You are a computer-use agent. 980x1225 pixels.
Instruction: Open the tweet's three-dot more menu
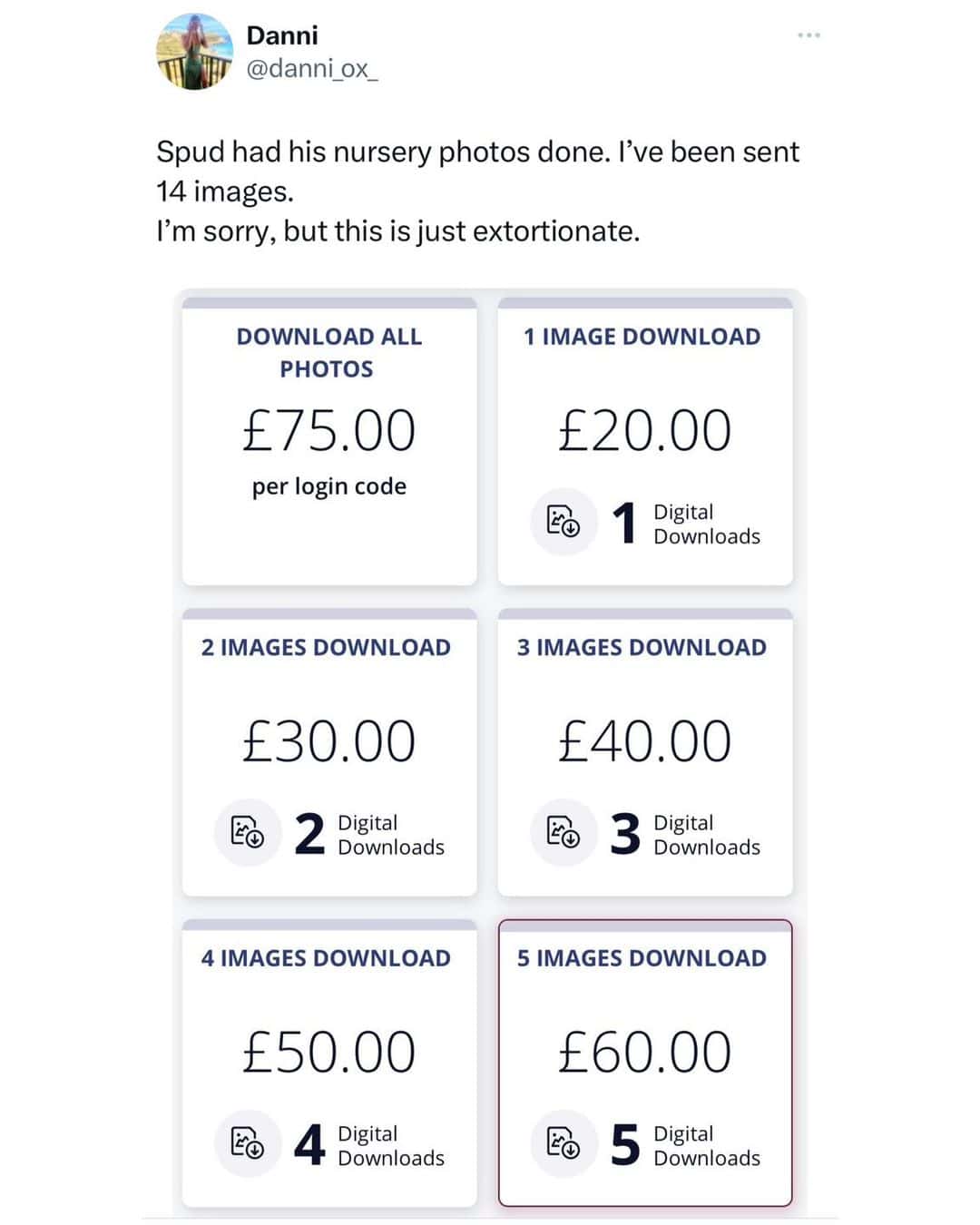(x=808, y=35)
